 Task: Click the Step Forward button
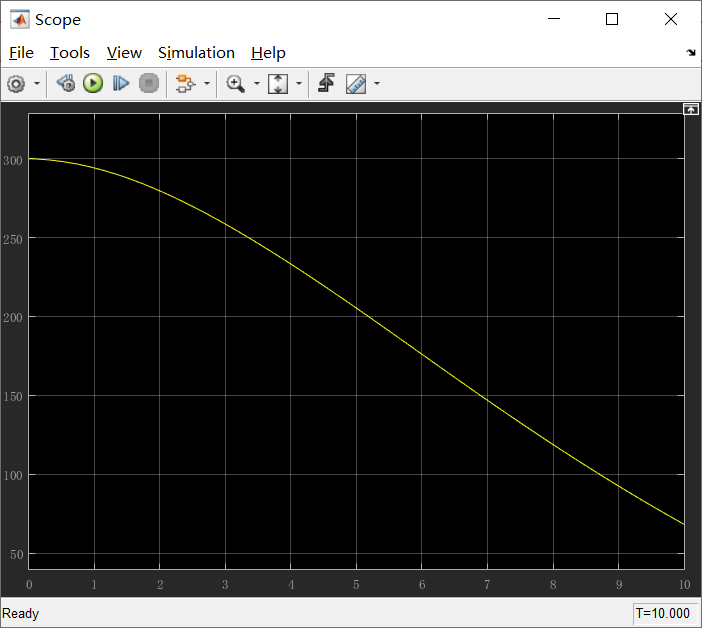[x=120, y=84]
